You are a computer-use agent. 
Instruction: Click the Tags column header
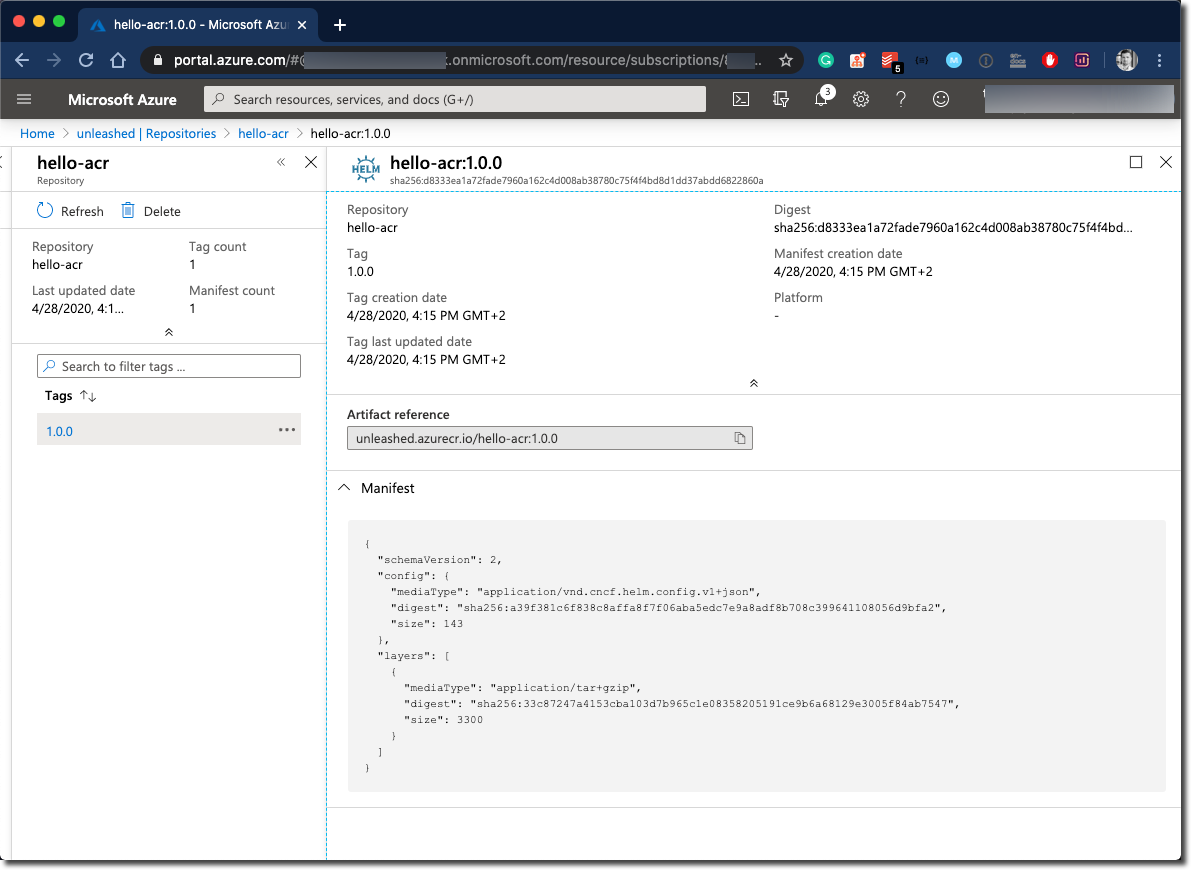58,396
